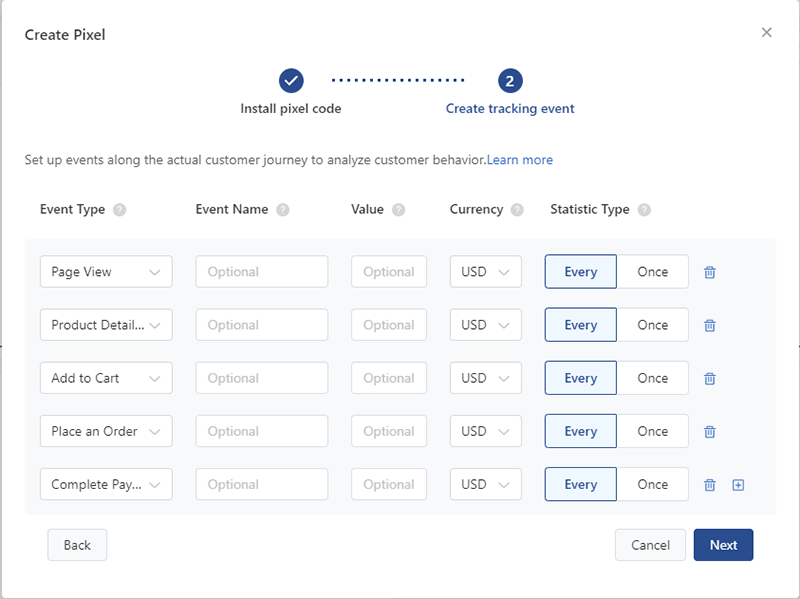
Task: Go to Install pixel code step
Action: [291, 80]
